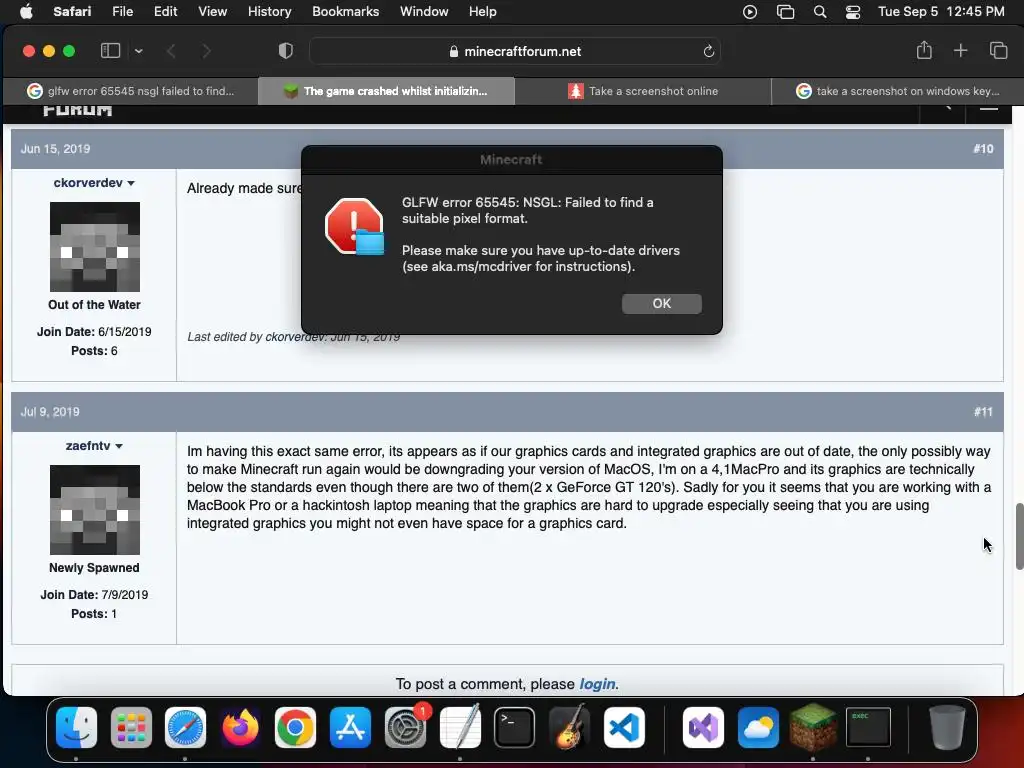Launch GarageBand from the Dock
1024x768 pixels.
(569, 727)
